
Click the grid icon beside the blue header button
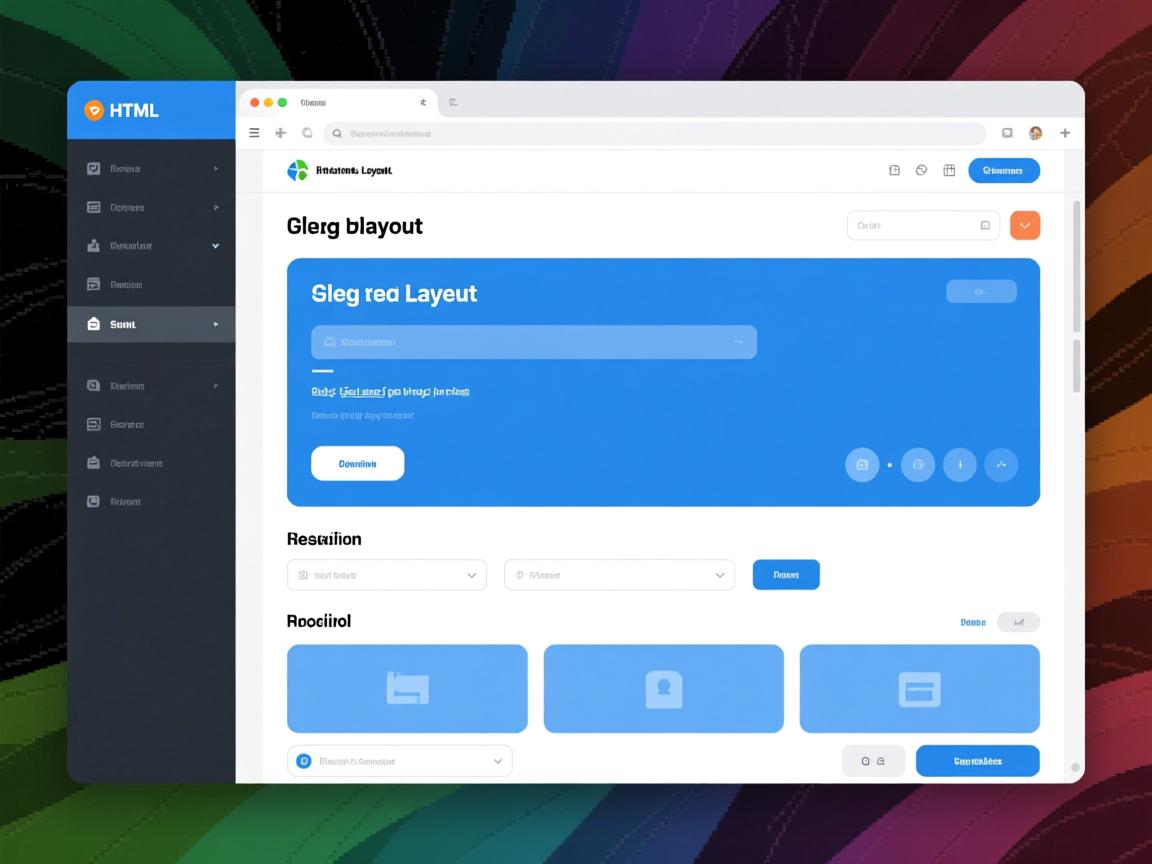949,171
